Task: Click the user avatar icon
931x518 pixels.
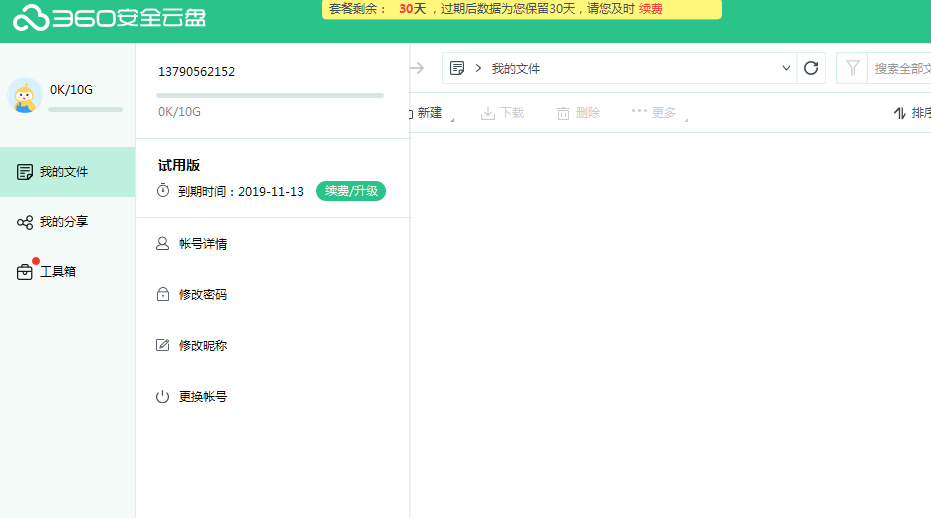Action: (x=25, y=96)
